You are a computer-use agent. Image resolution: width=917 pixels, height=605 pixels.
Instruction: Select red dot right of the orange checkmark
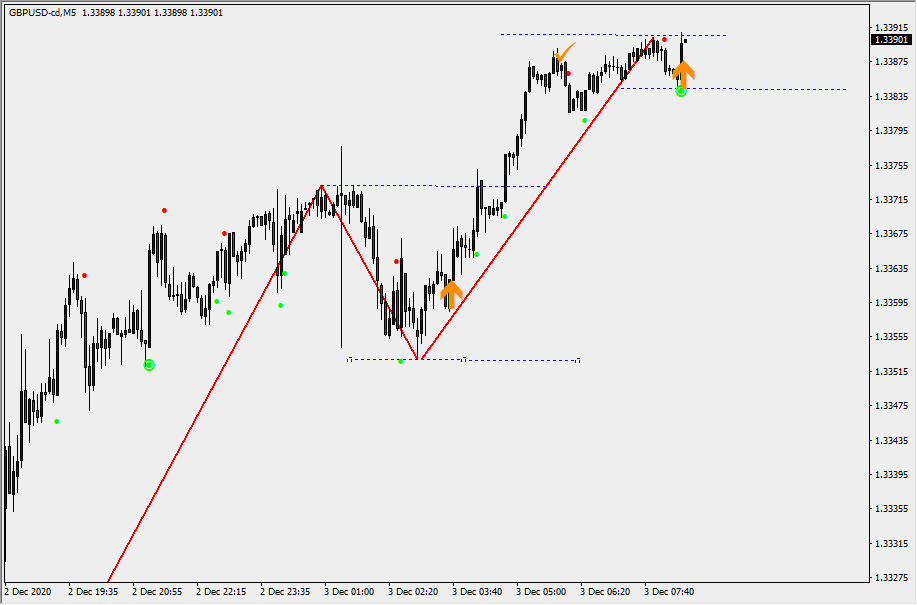click(x=569, y=73)
